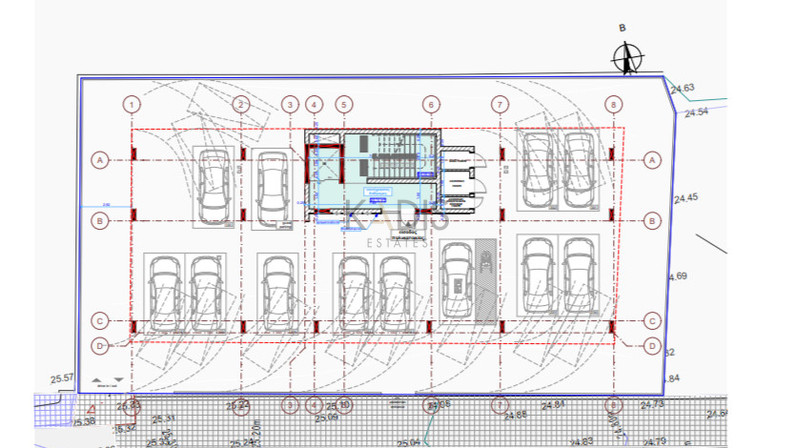796x448 pixels.
Task: Pick grid bubble 3 in top row
Action: pos(290,103)
